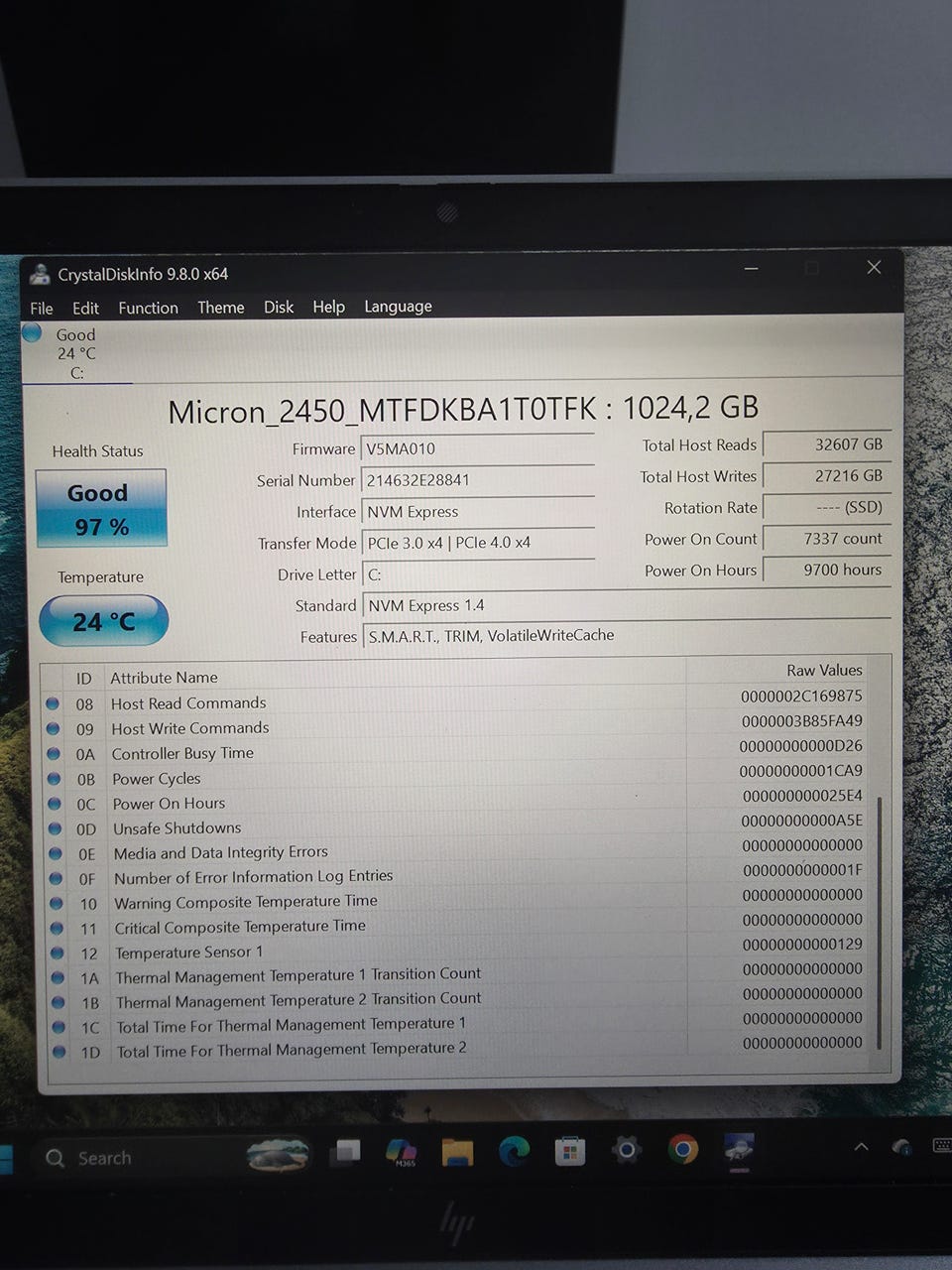Click the Interface field NVM Express
952x1270 pixels.
point(477,512)
